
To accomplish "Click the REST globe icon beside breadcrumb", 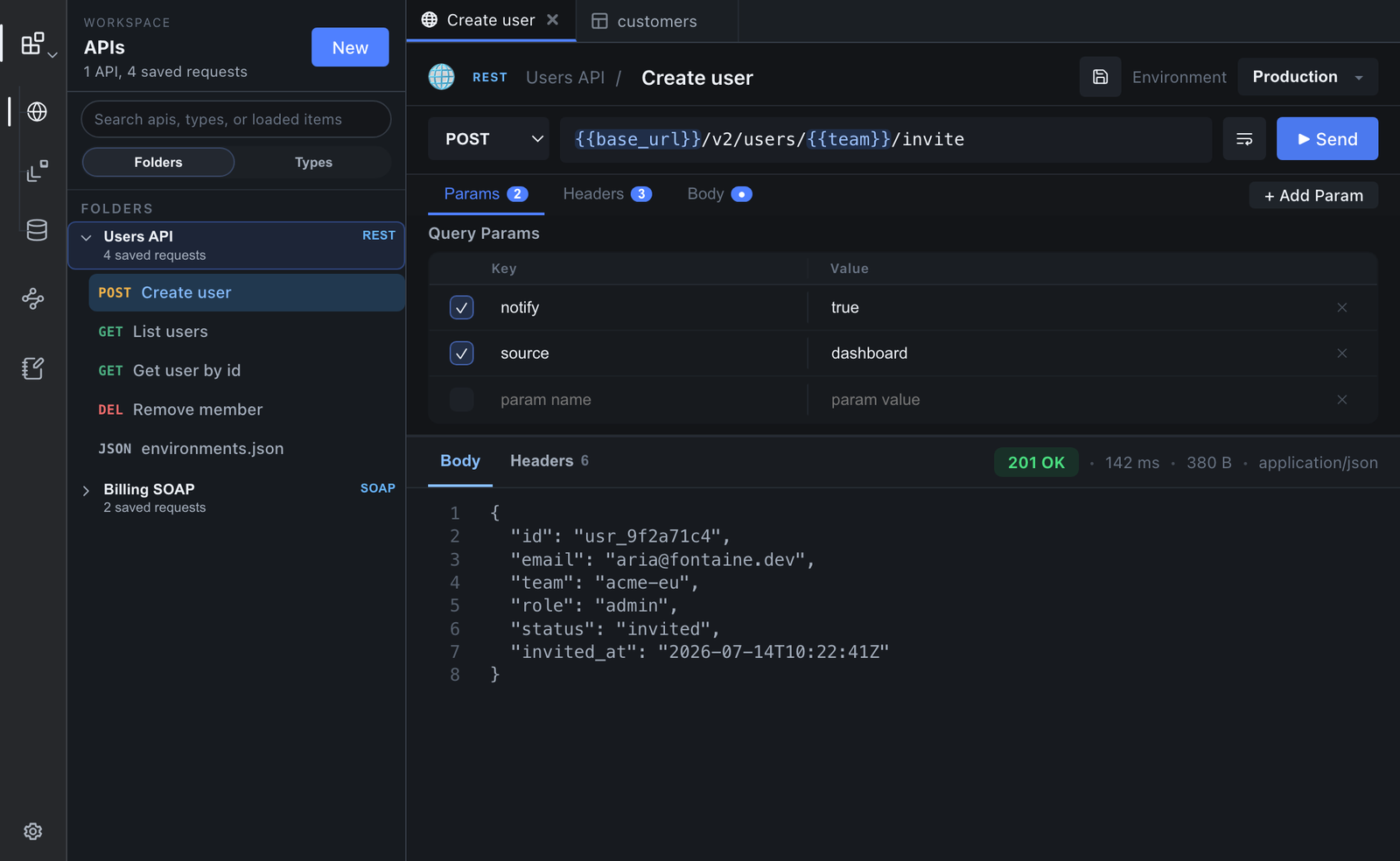I will pos(442,77).
